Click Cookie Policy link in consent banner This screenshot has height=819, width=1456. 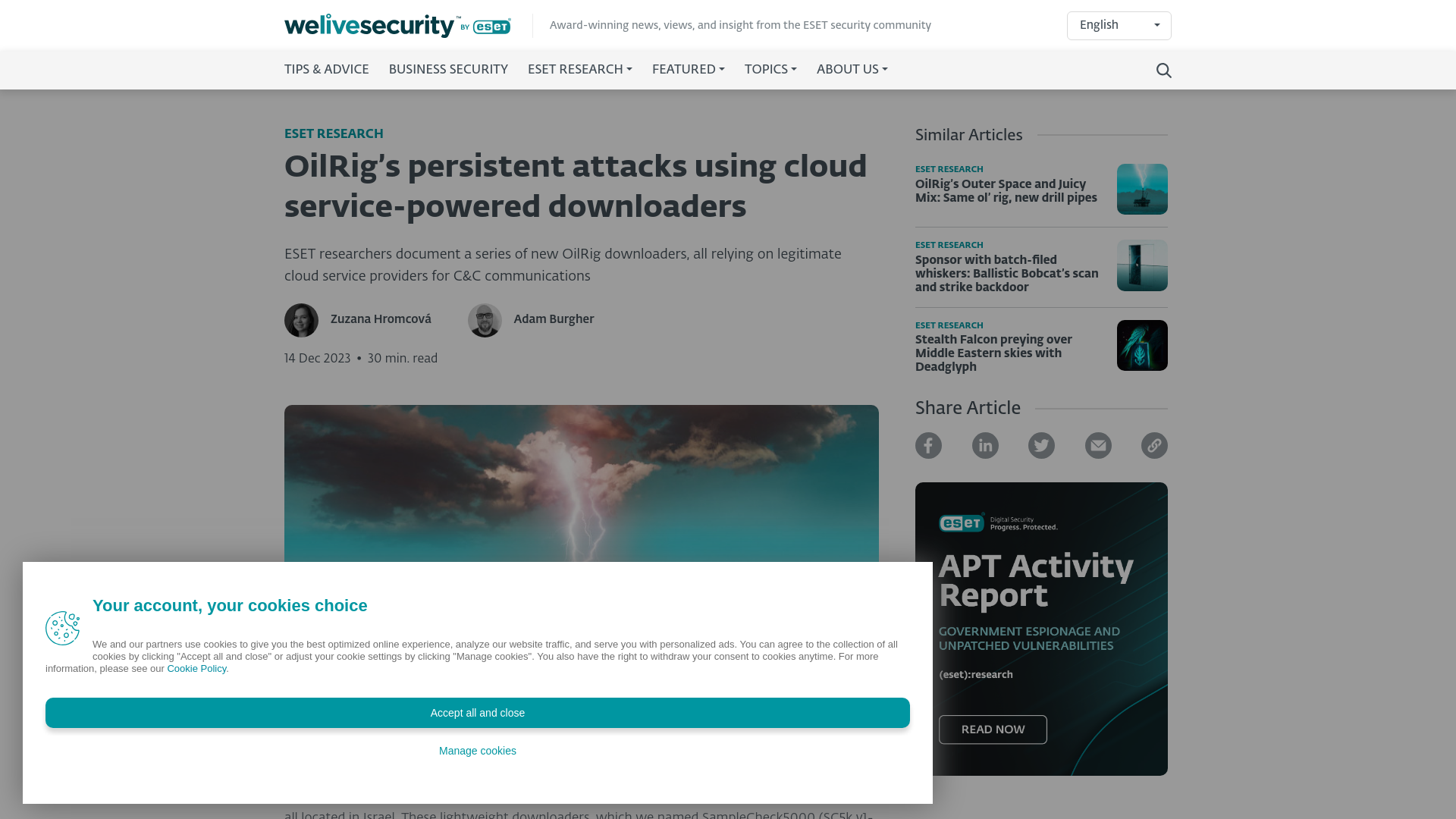point(196,668)
